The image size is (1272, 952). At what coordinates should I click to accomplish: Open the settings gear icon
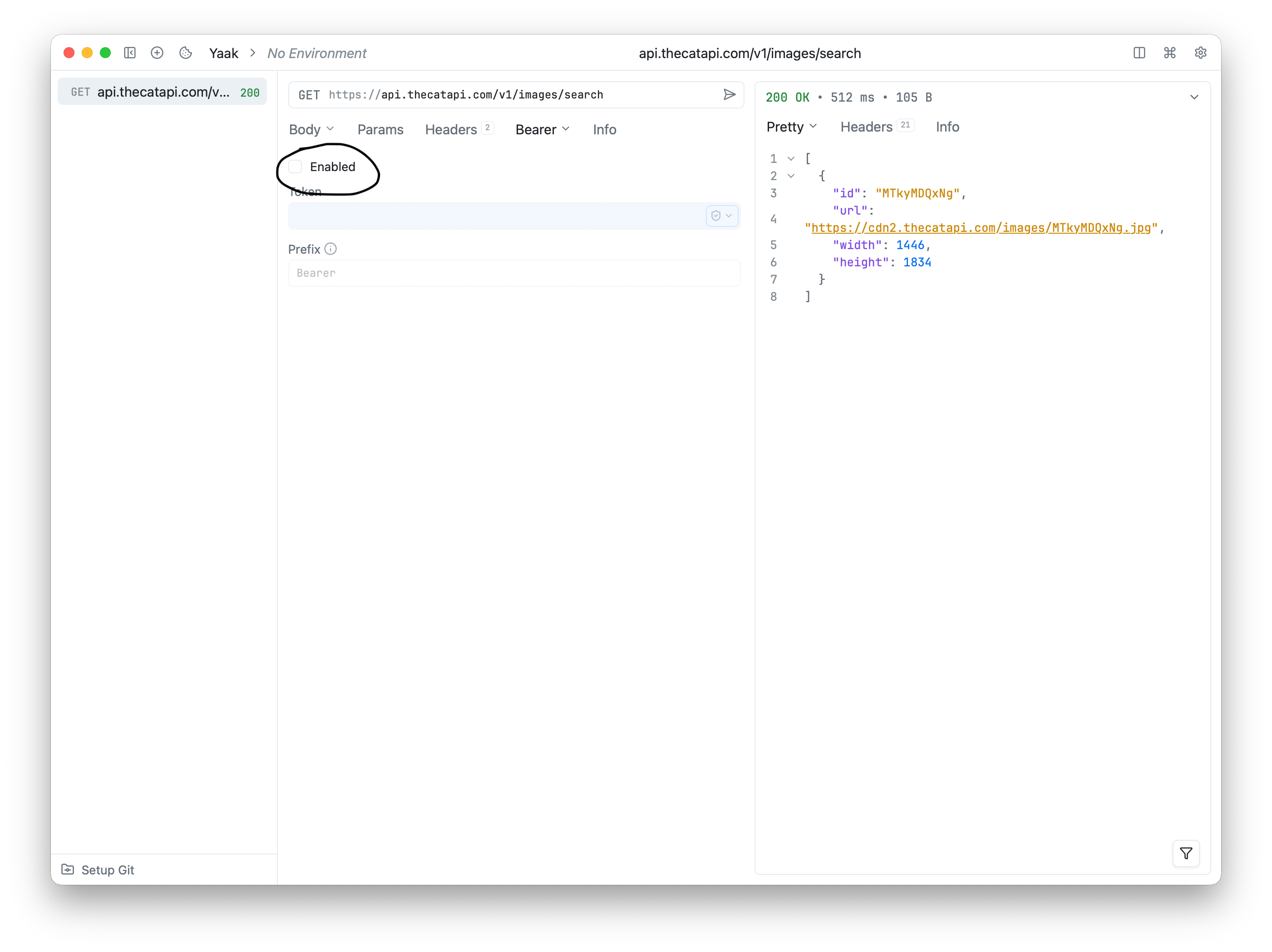click(x=1200, y=53)
